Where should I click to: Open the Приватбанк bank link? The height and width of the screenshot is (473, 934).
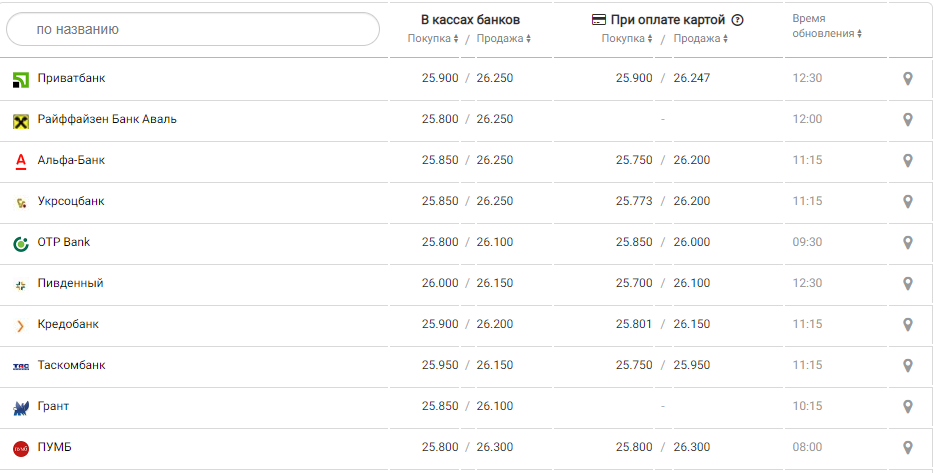point(71,78)
